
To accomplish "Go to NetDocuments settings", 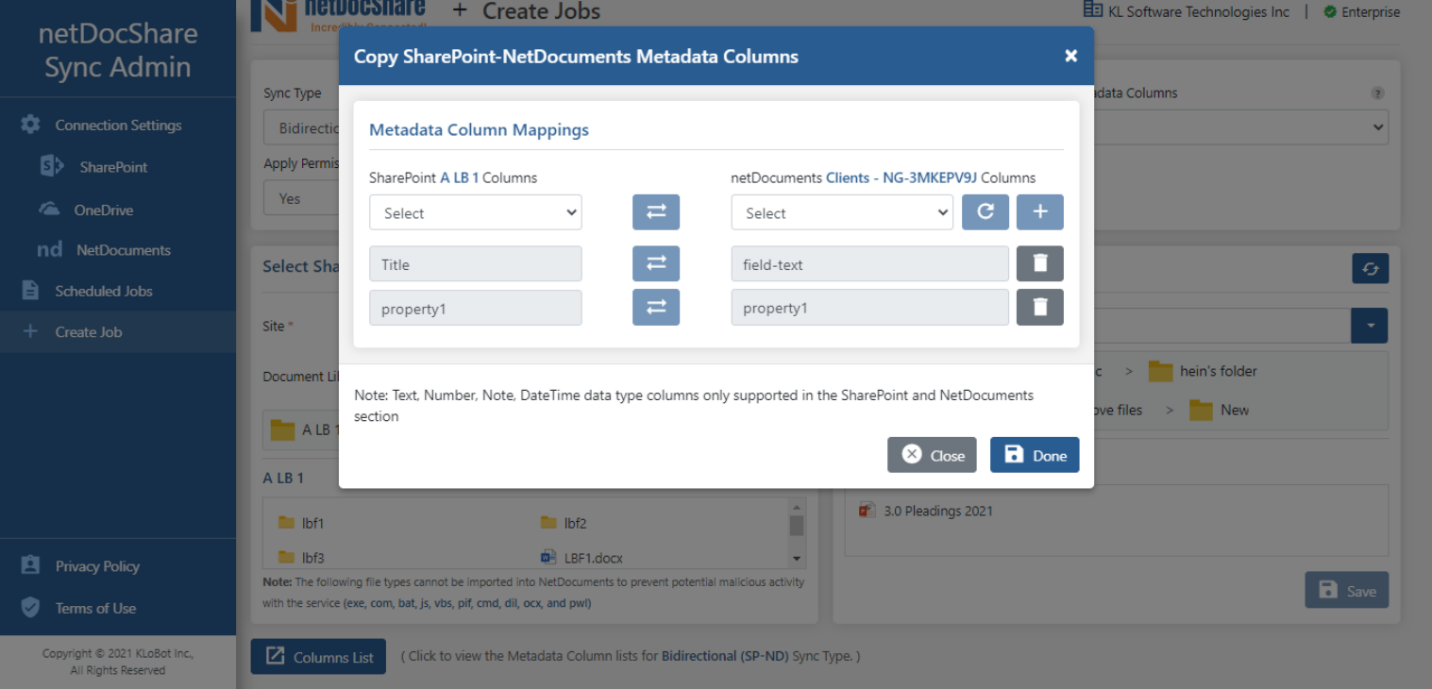I will point(124,250).
